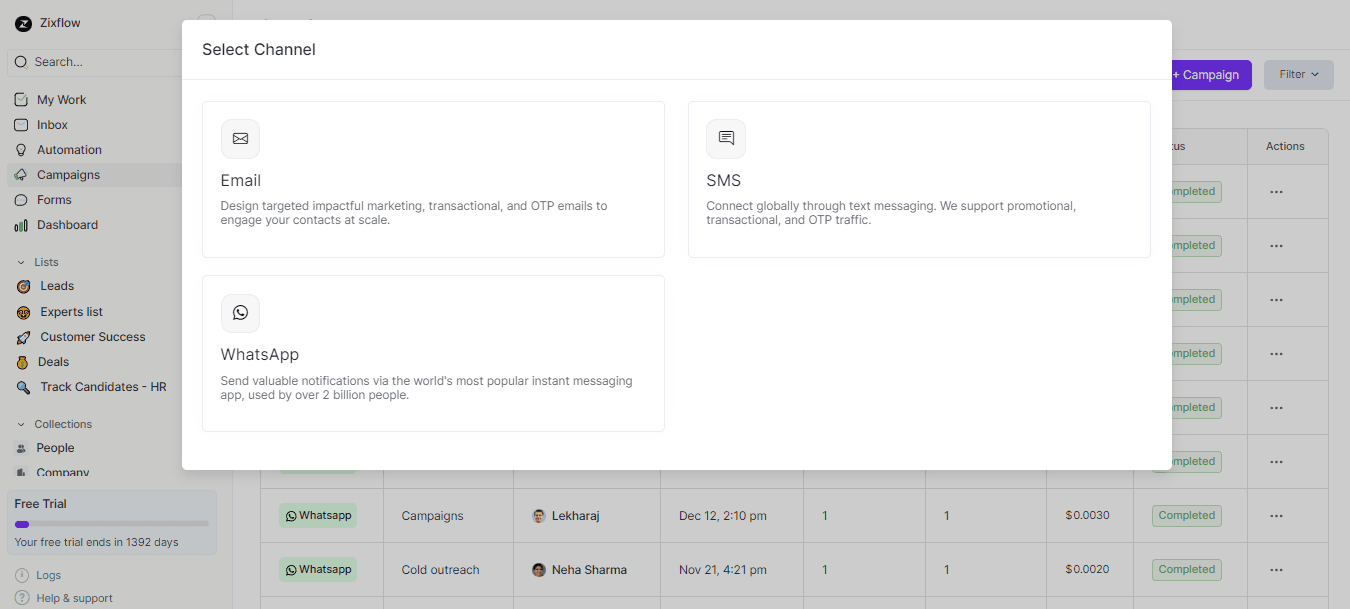Open the Forms section
The width and height of the screenshot is (1350, 609).
point(53,199)
